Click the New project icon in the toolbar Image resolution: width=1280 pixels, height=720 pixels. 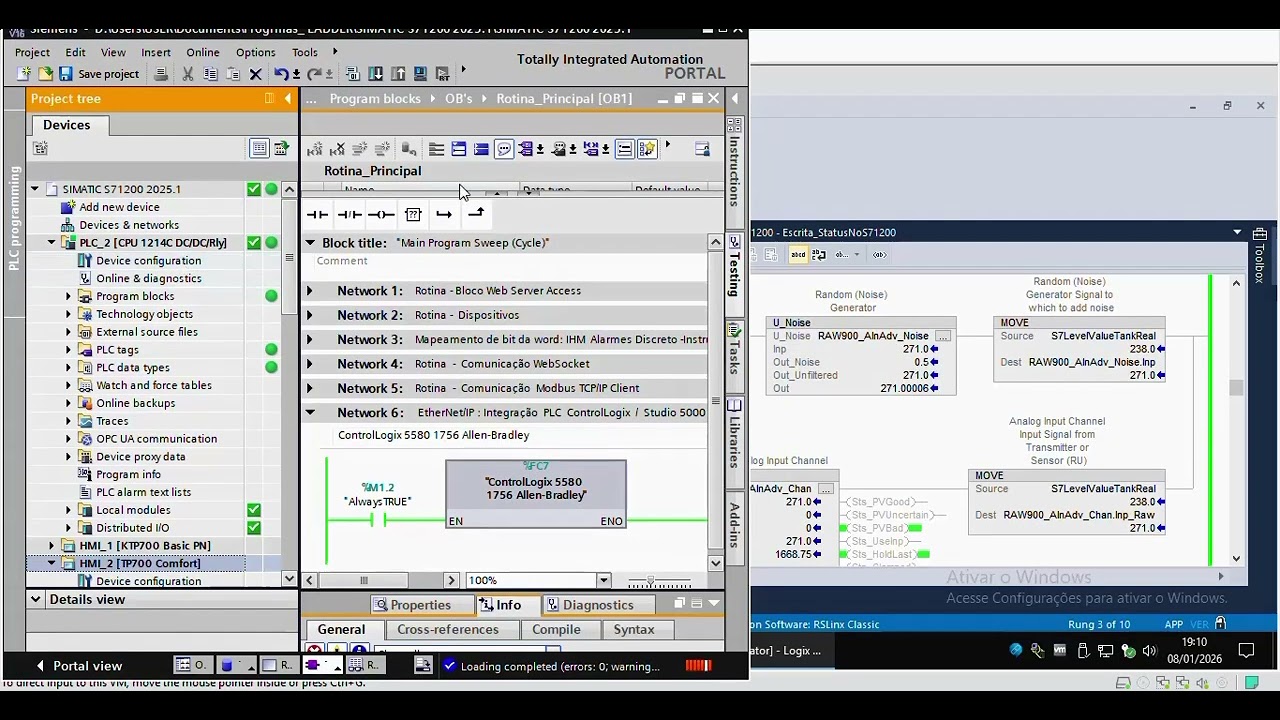click(x=24, y=74)
